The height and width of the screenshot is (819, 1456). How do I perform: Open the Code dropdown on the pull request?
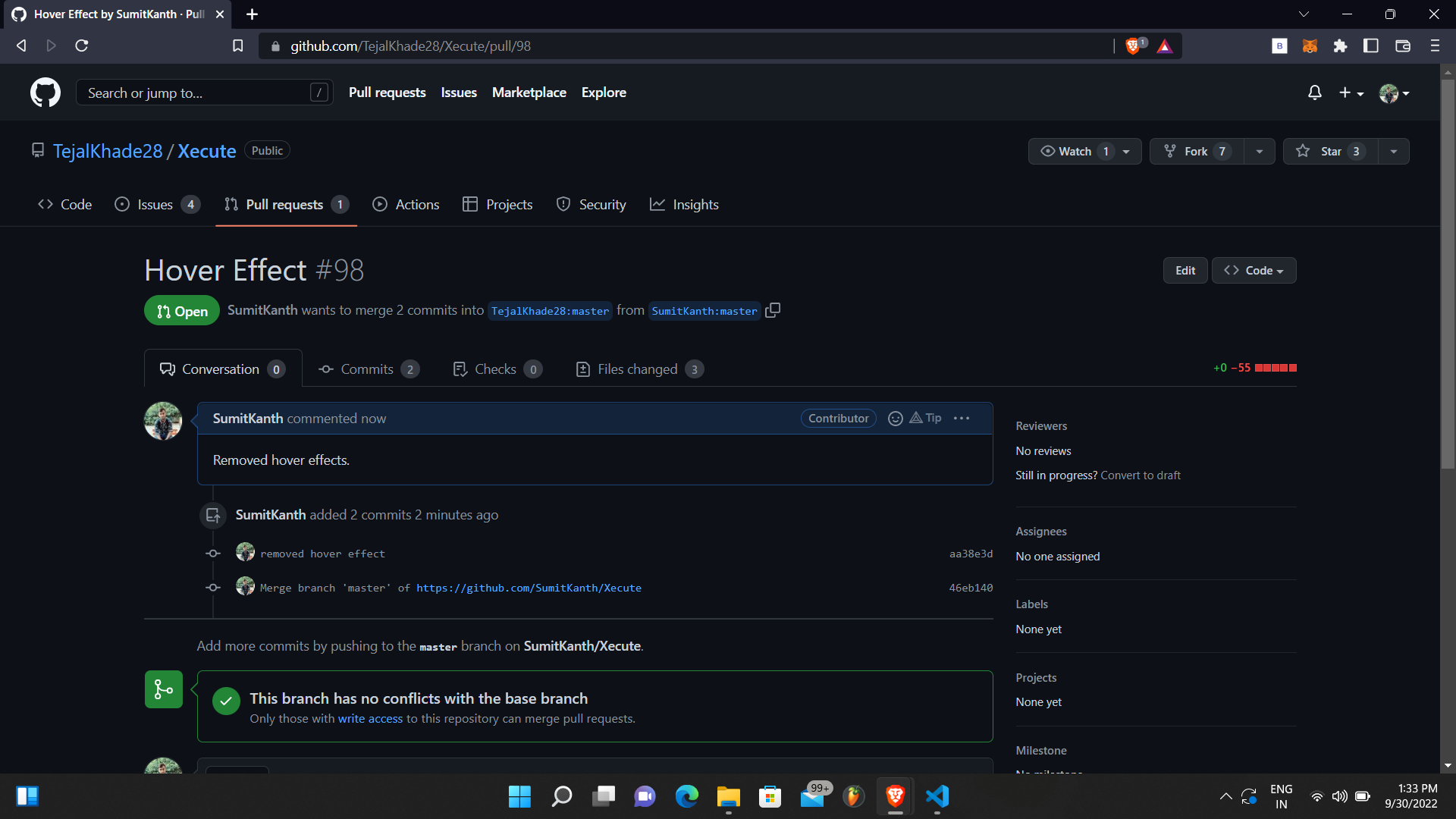1254,270
